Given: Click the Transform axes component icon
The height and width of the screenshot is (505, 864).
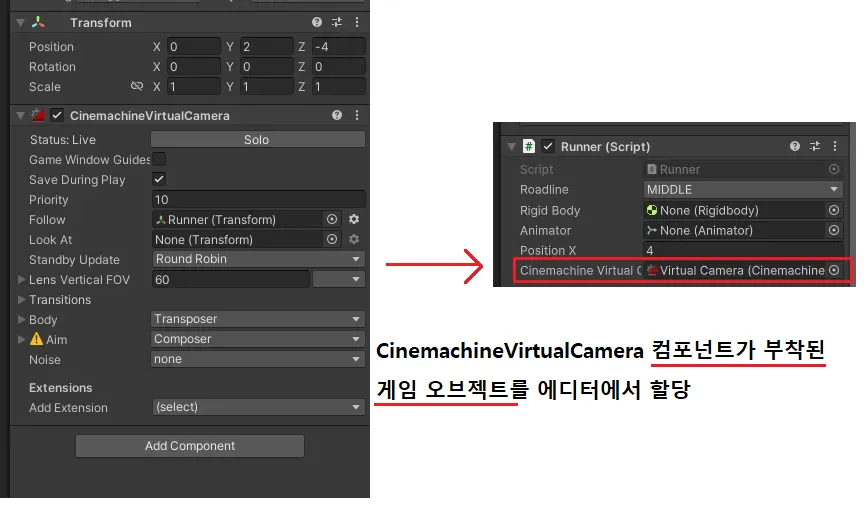Looking at the screenshot, I should pyautogui.click(x=38, y=23).
